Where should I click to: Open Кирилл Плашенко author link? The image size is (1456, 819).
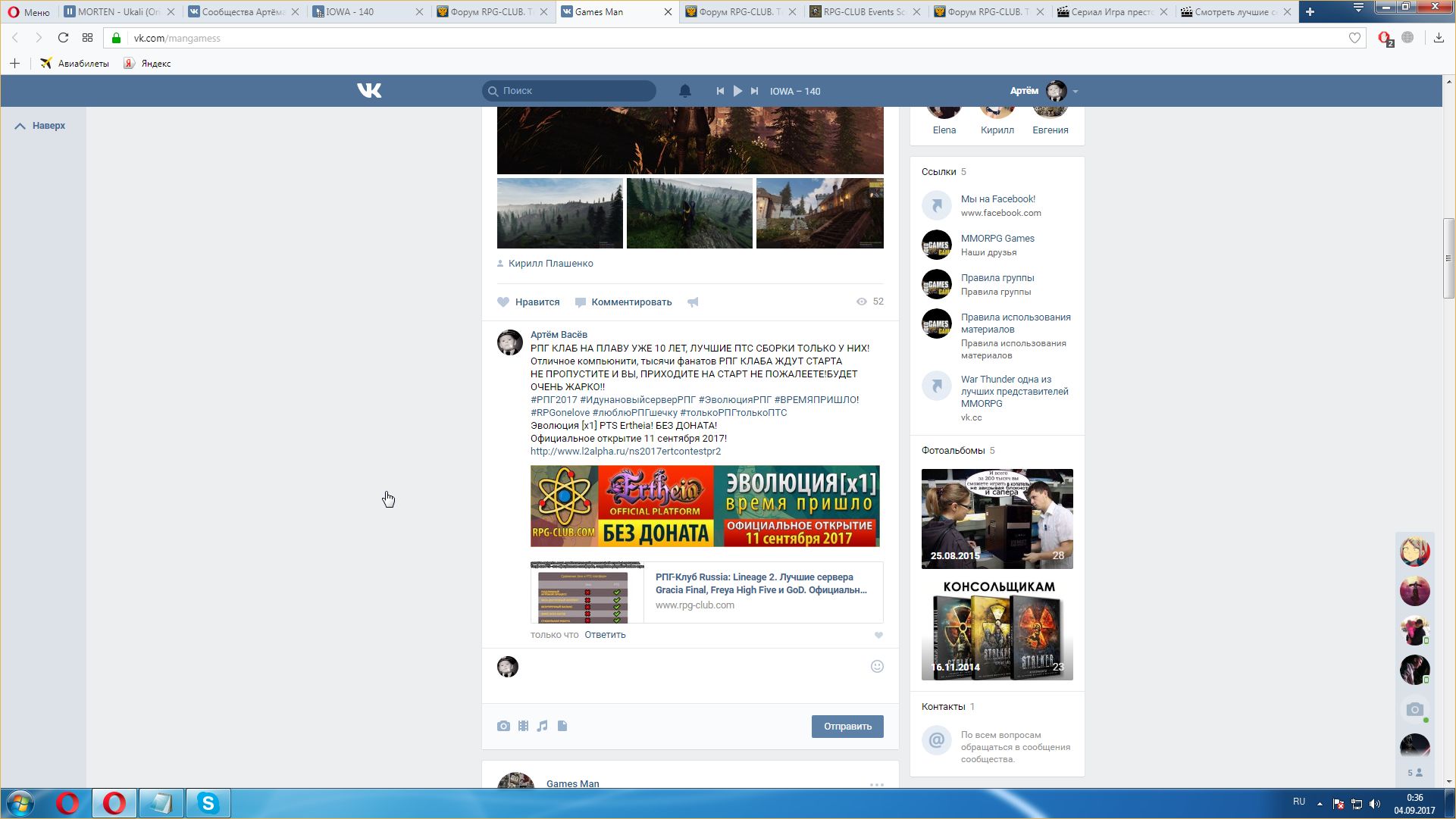pyautogui.click(x=551, y=264)
